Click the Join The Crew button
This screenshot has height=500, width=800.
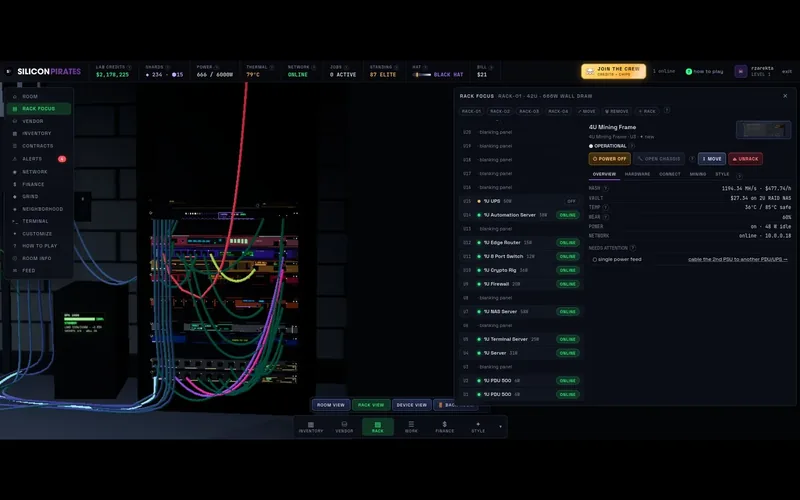[x=613, y=71]
